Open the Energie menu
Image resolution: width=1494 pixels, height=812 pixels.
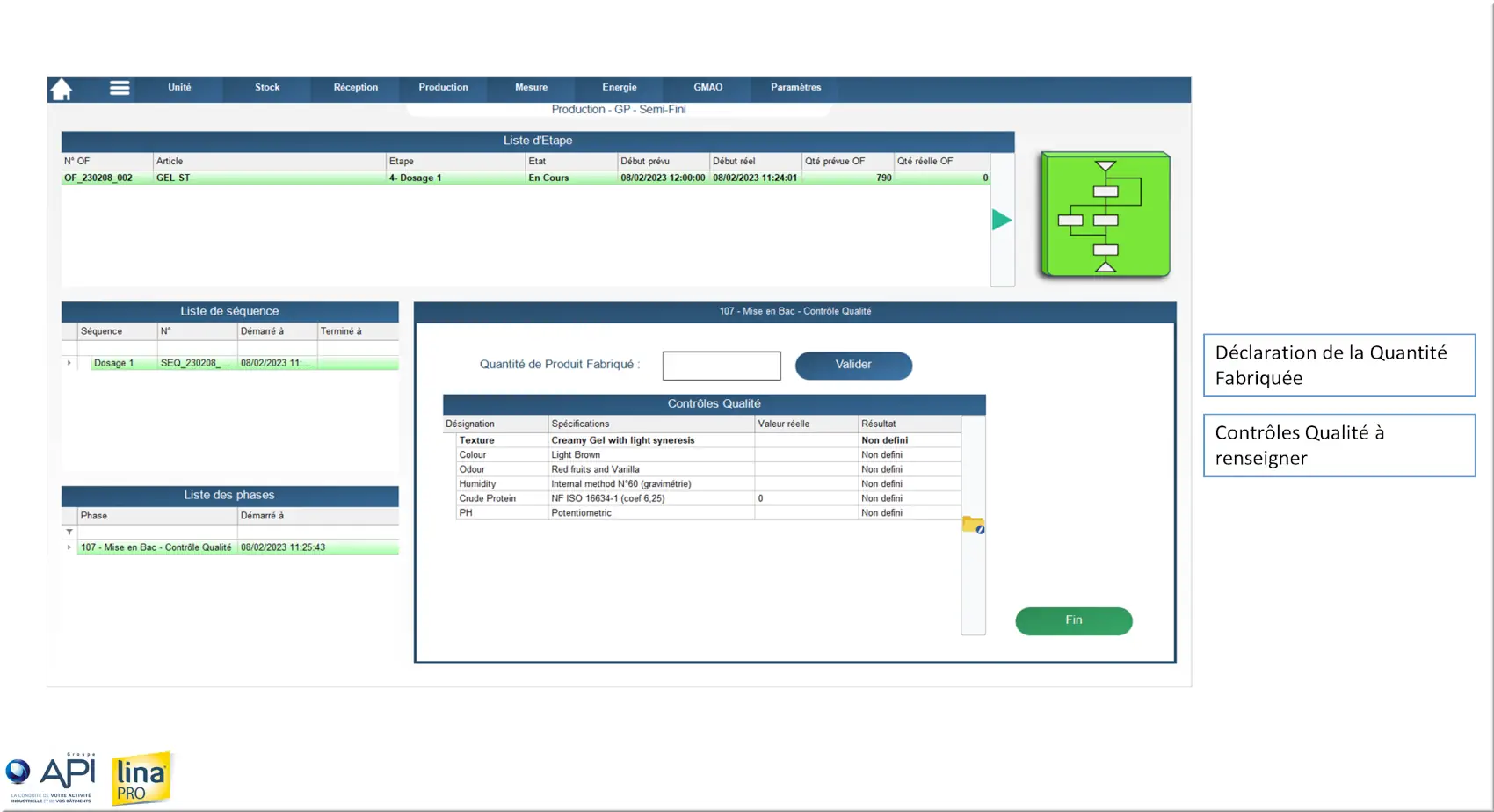pyautogui.click(x=620, y=88)
